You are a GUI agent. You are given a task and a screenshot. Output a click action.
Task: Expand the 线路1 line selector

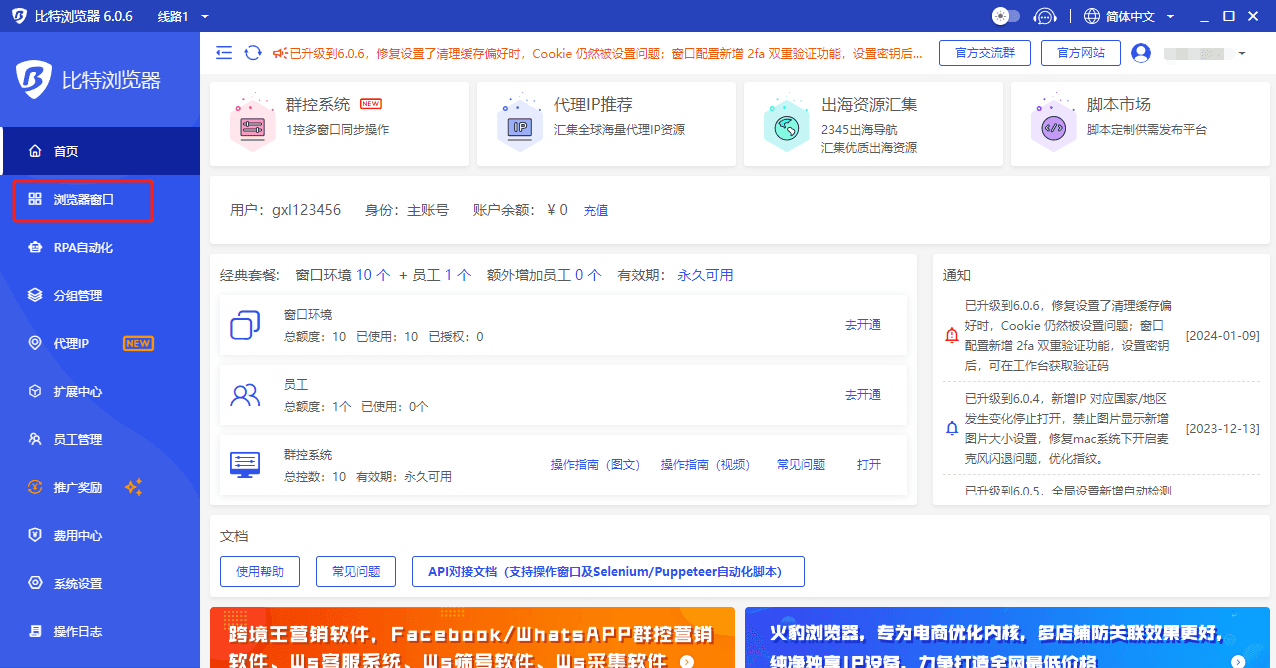click(x=183, y=16)
